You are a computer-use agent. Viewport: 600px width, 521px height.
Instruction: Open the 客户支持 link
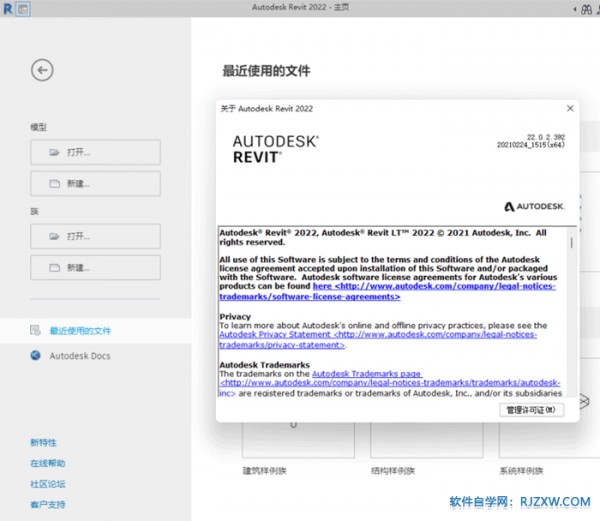pos(48,505)
